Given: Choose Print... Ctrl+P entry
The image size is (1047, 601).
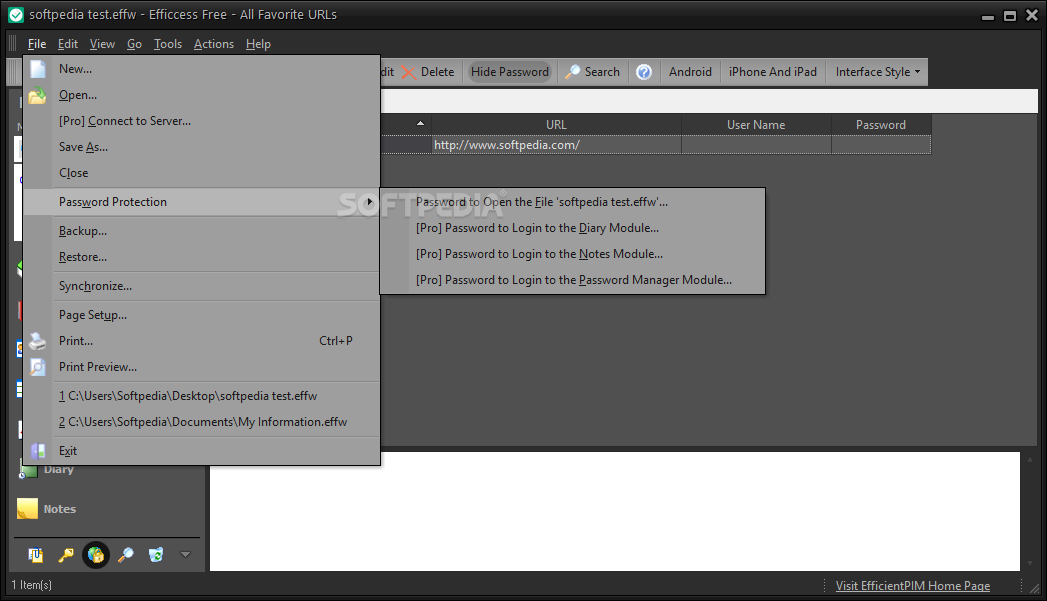Looking at the screenshot, I should click(202, 341).
